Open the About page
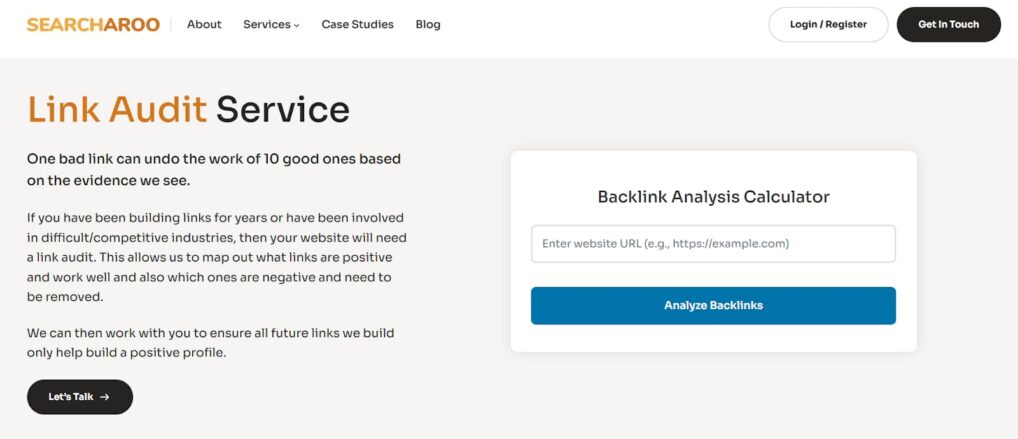The width and height of the screenshot is (1018, 439). (x=204, y=25)
